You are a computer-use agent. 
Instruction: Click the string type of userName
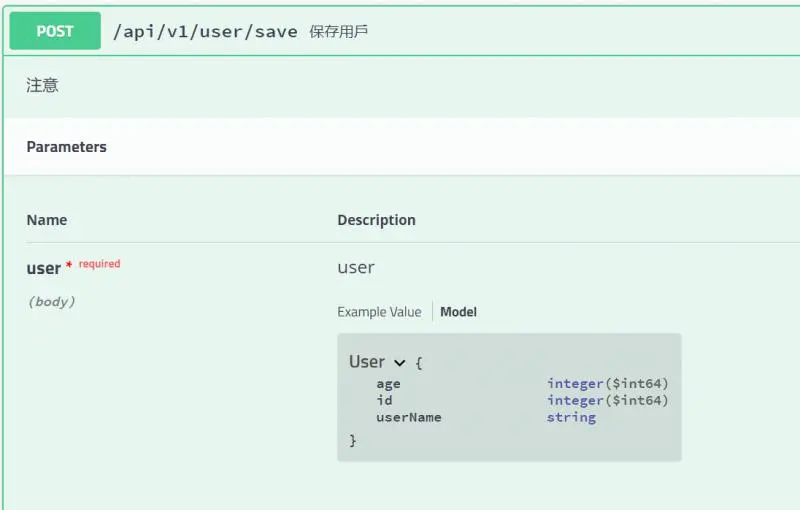571,417
